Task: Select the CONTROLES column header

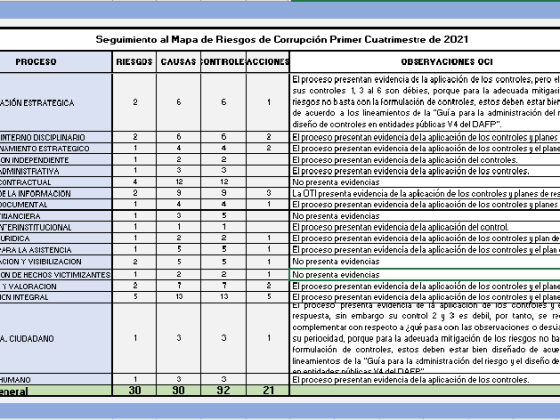Action: pyautogui.click(x=224, y=62)
